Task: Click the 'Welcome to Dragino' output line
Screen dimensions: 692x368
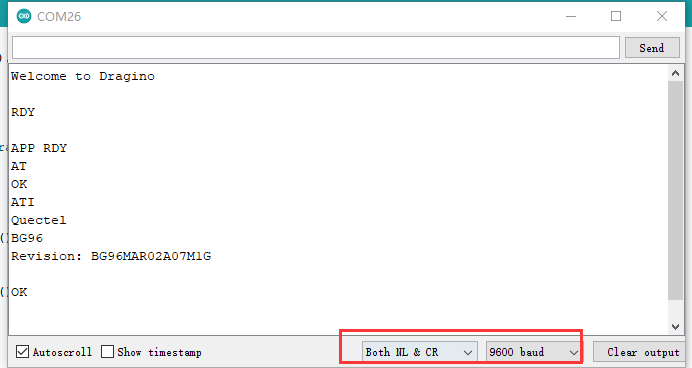Action: [x=83, y=76]
